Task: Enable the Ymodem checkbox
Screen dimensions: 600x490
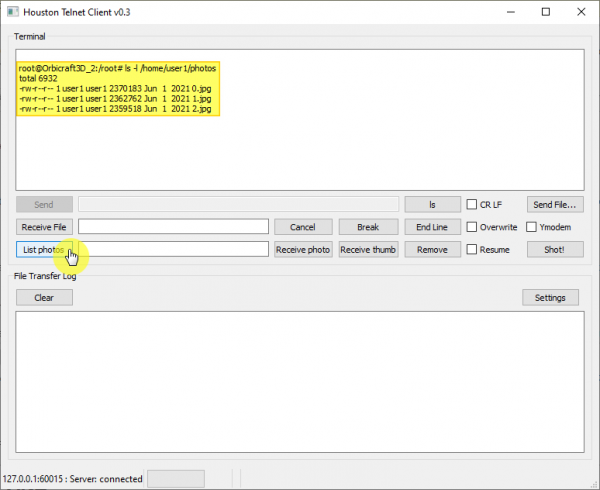Action: 532,227
